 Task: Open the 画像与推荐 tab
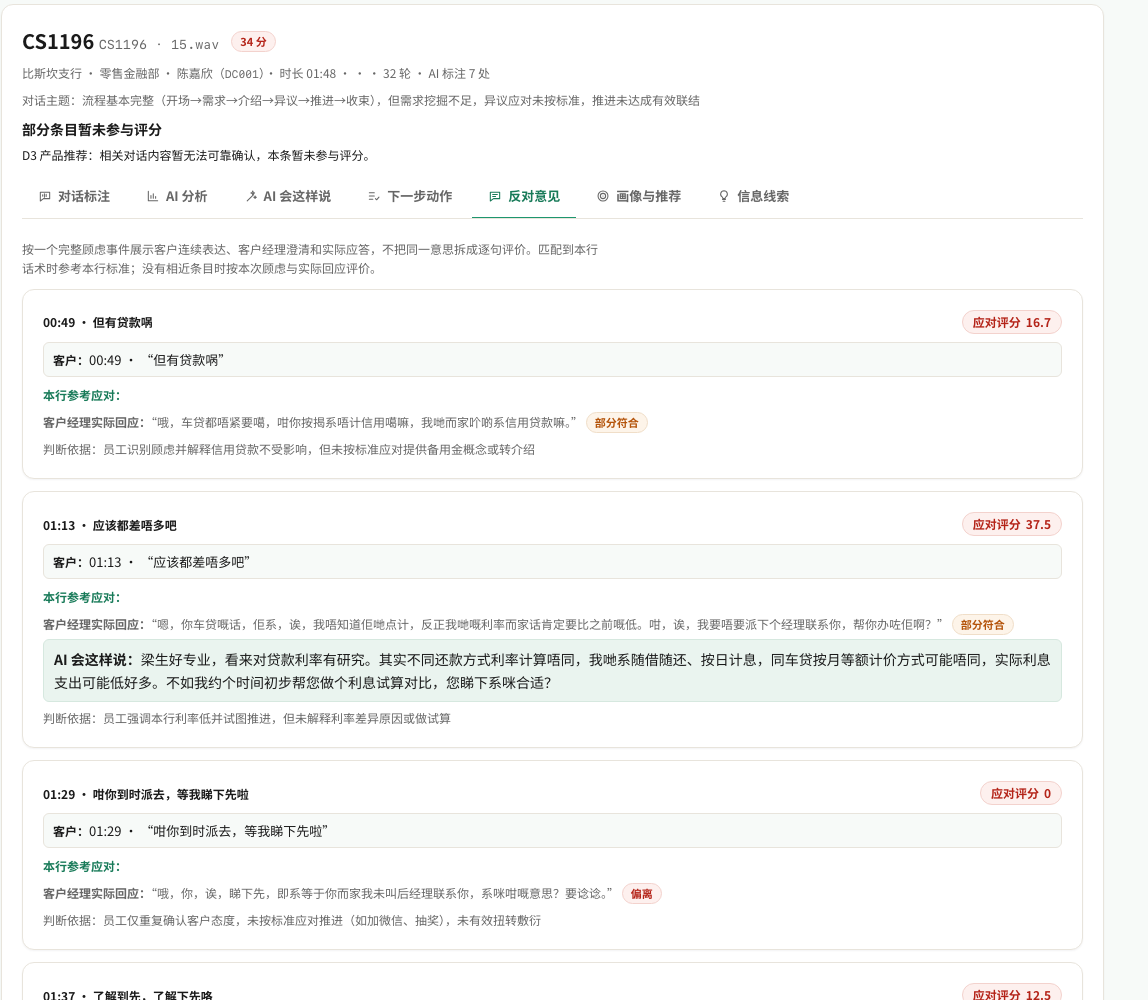coord(639,196)
